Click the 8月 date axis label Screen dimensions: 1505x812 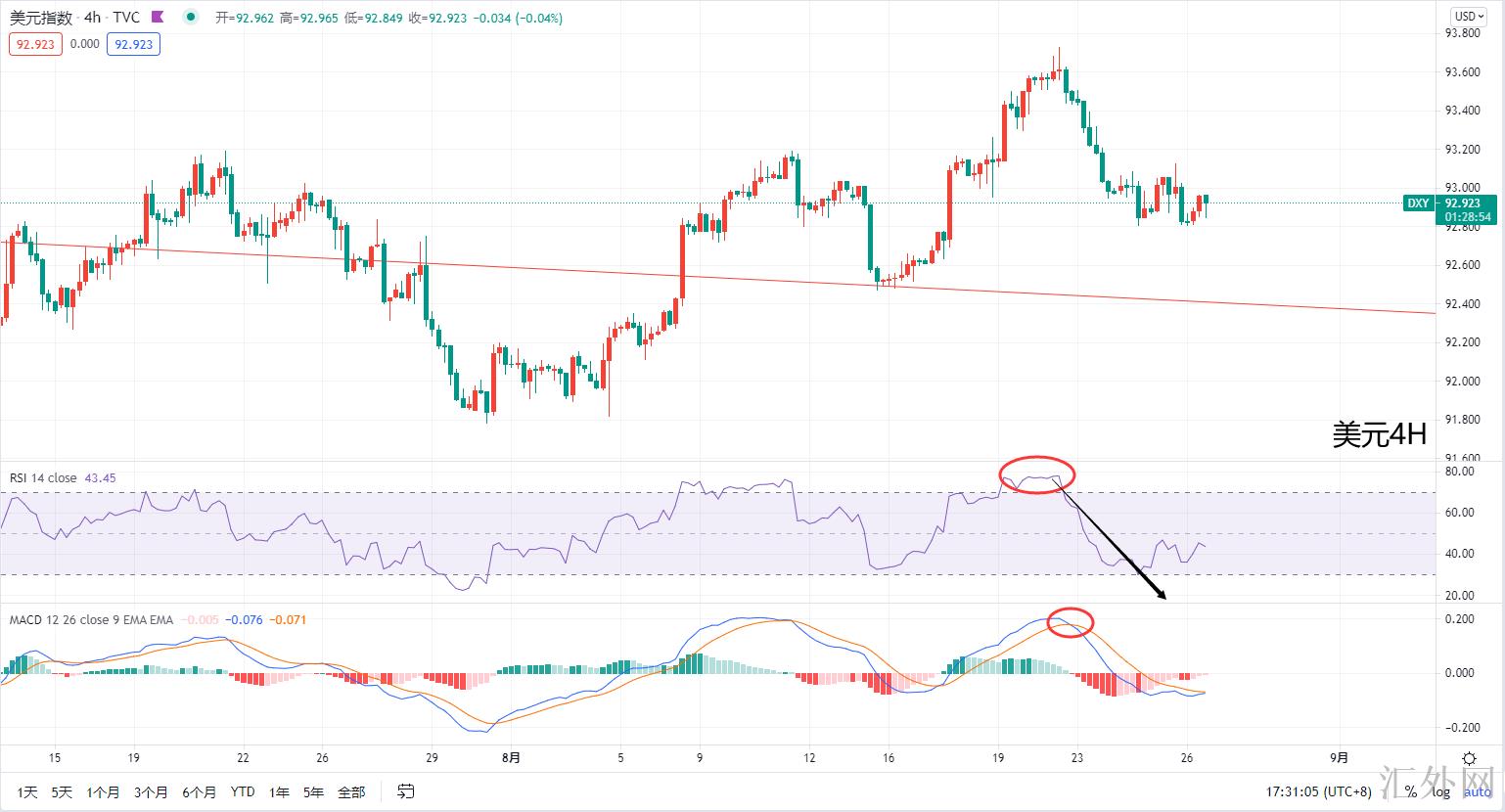tap(510, 757)
